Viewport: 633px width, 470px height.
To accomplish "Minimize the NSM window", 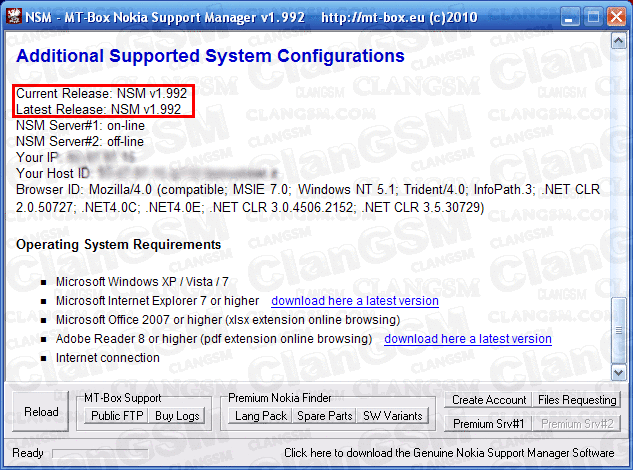I will click(569, 17).
